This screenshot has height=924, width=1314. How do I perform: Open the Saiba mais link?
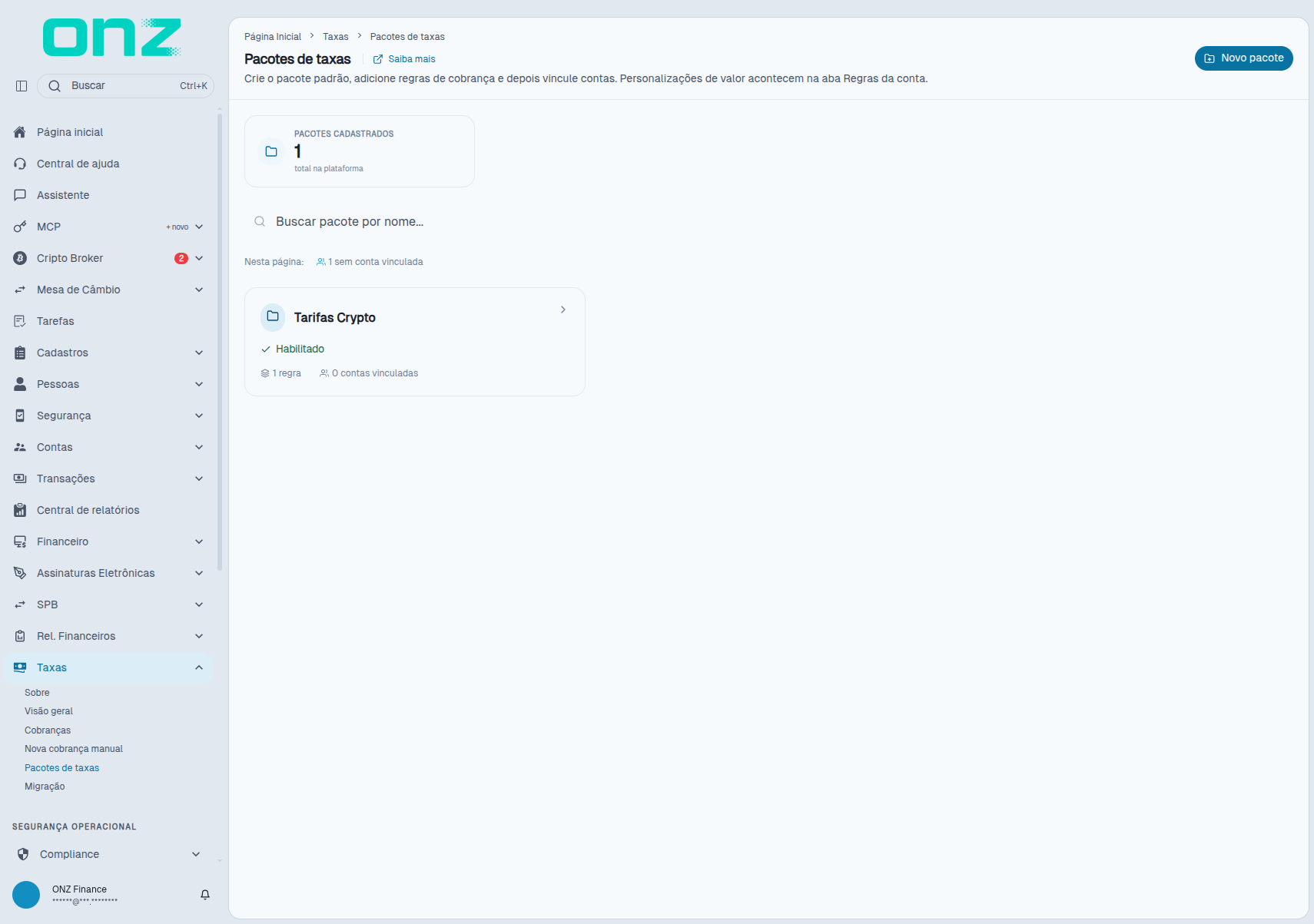404,59
